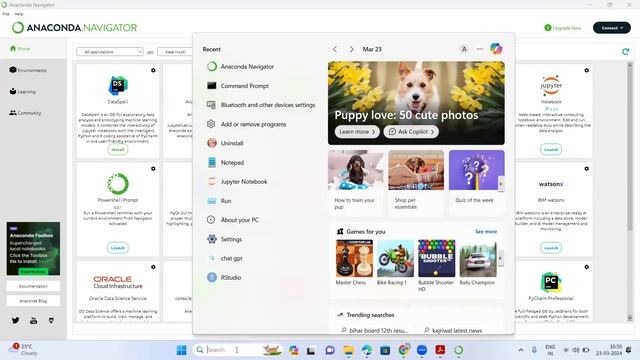Viewport: 640px width, 360px height.
Task: Switch to Learning in the sidebar
Action: pos(22,92)
